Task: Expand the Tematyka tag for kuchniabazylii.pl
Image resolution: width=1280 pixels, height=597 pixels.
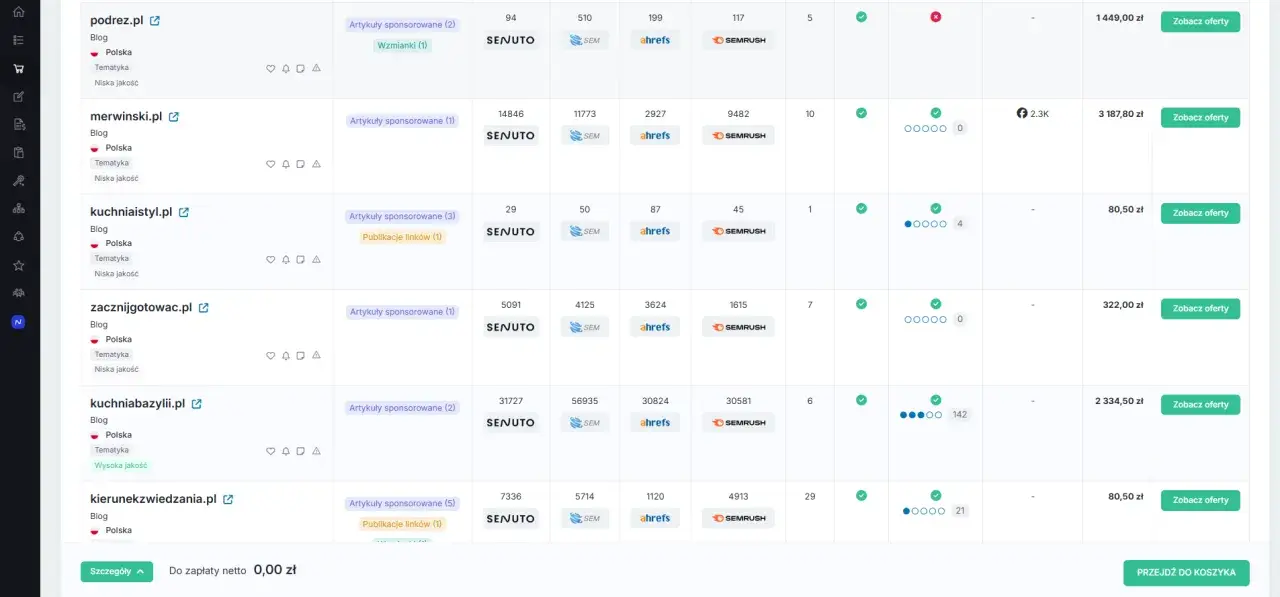Action: 112,450
